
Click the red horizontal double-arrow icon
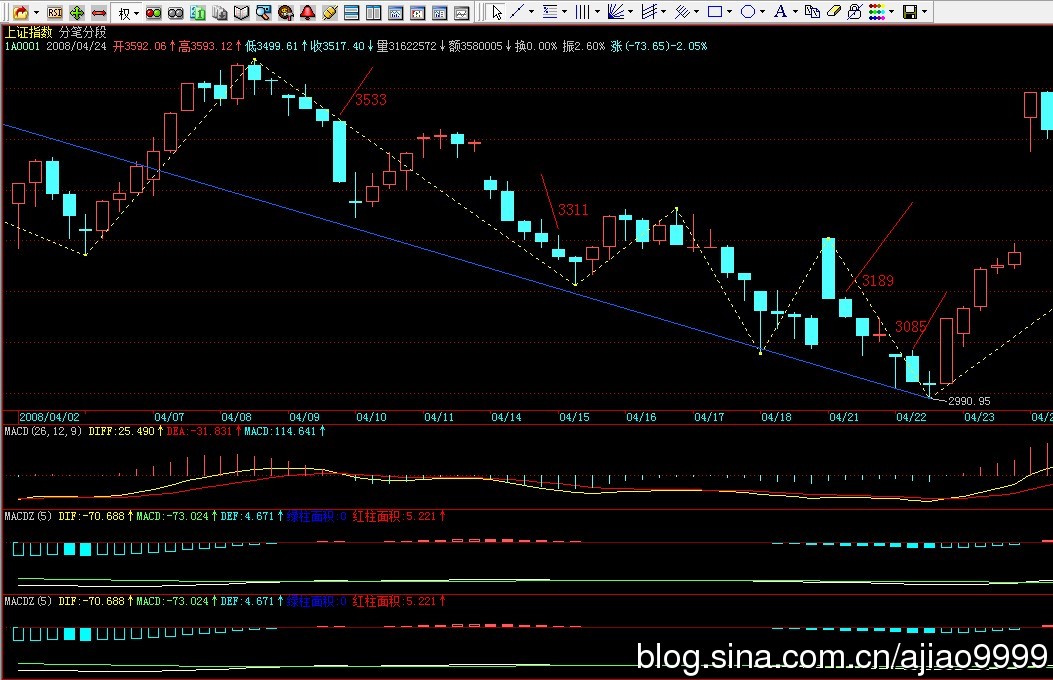98,12
